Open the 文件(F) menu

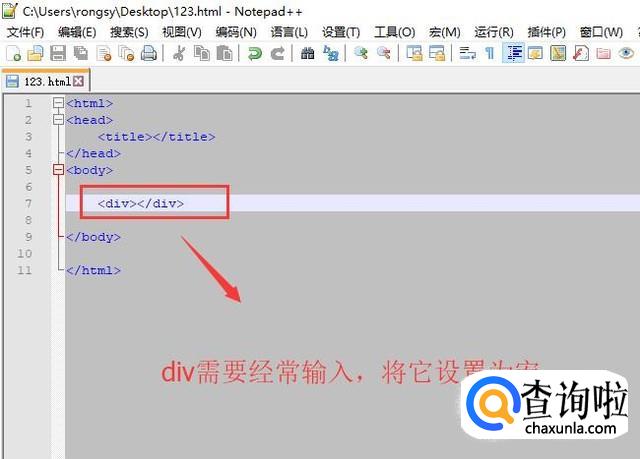tap(25, 32)
